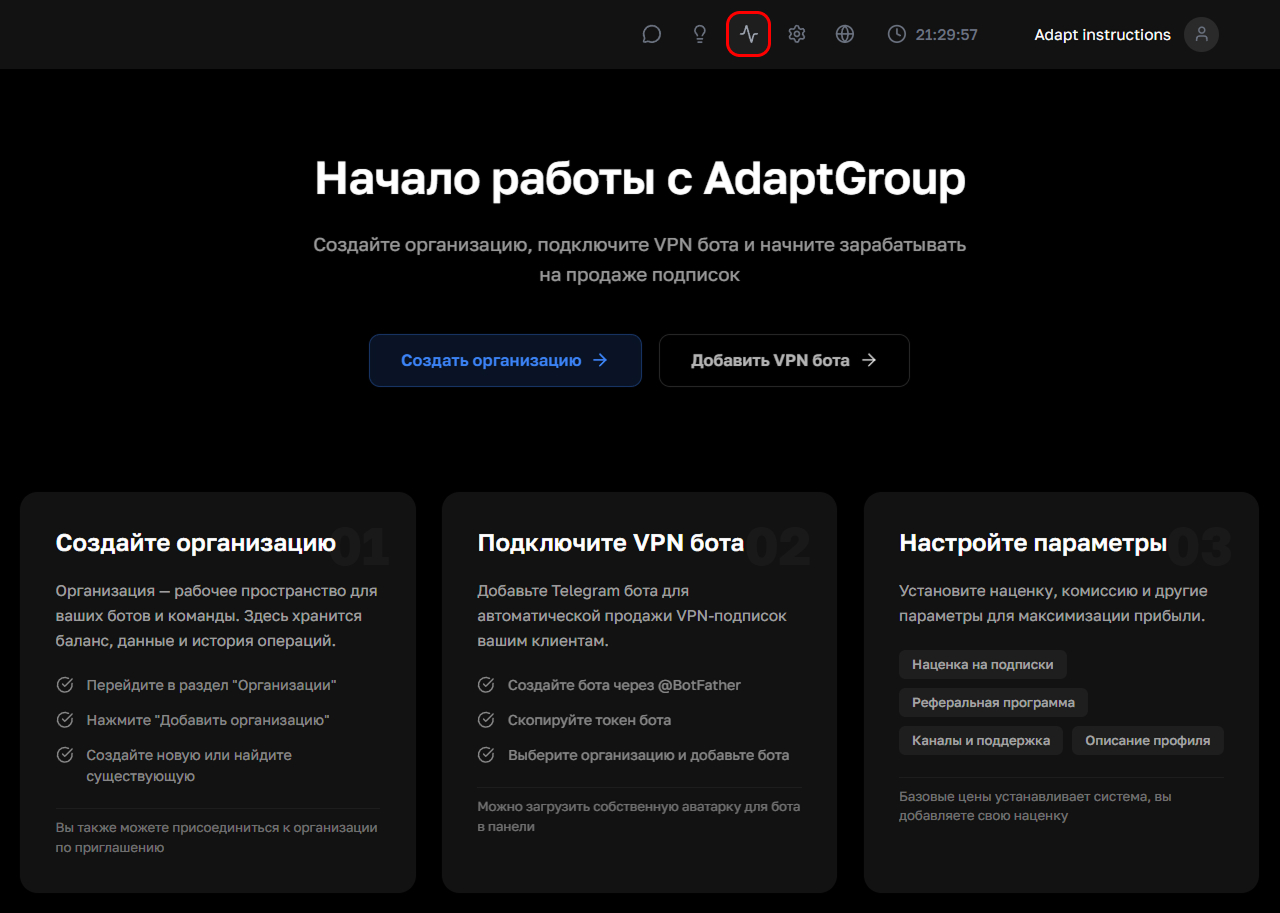Click the Добавить VPN бота button
1280x913 pixels.
(x=784, y=360)
